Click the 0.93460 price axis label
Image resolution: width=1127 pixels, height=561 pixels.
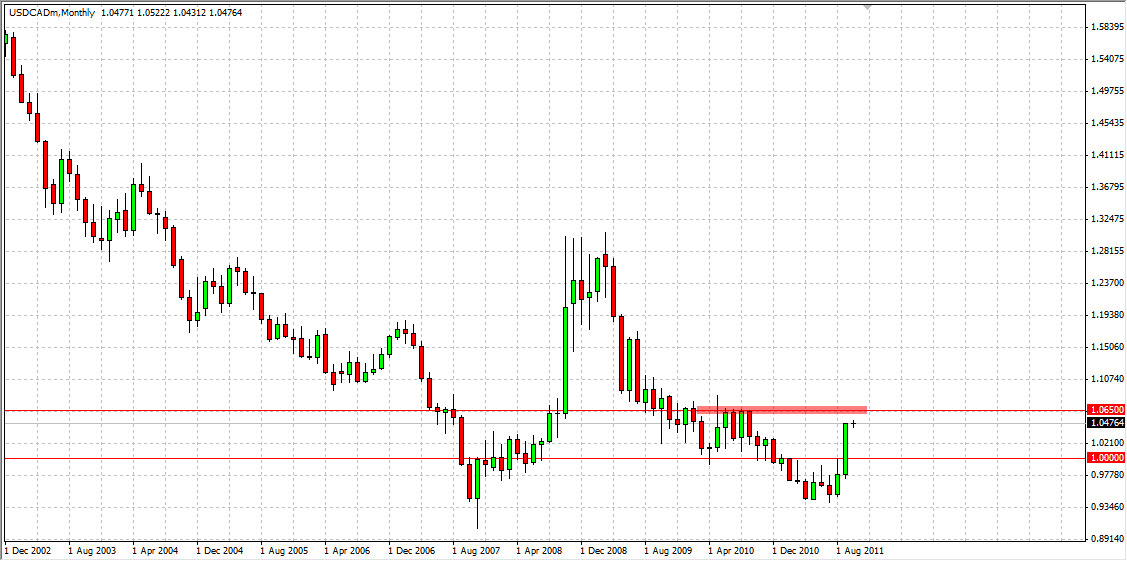[x=1107, y=508]
